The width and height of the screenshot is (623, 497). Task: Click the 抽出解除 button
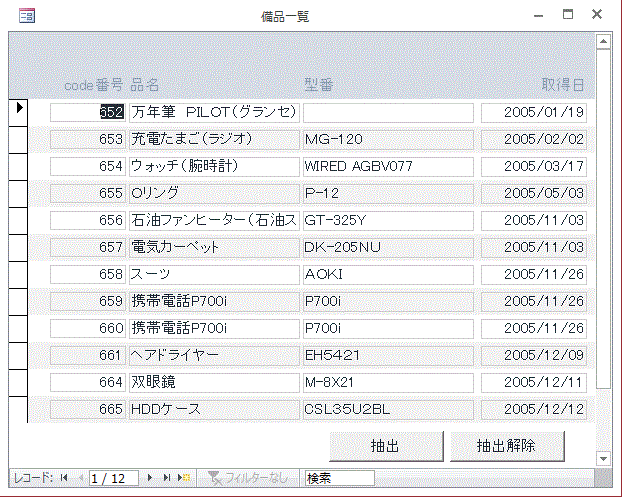pyautogui.click(x=507, y=446)
